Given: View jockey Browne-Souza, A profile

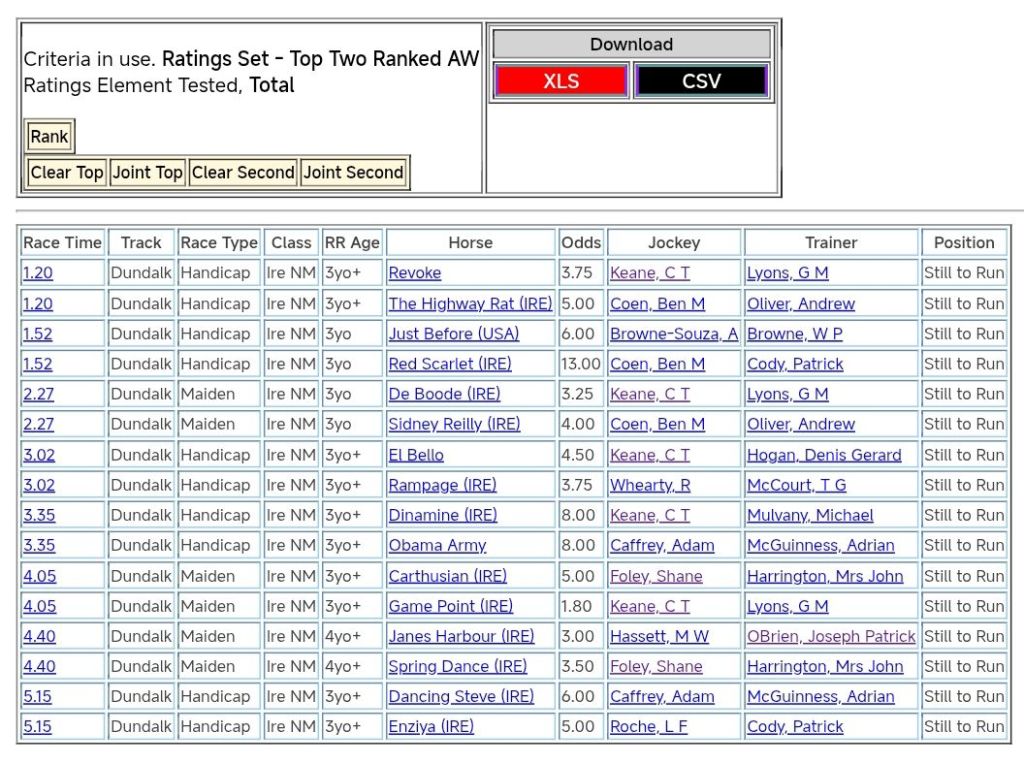Looking at the screenshot, I should click(674, 334).
